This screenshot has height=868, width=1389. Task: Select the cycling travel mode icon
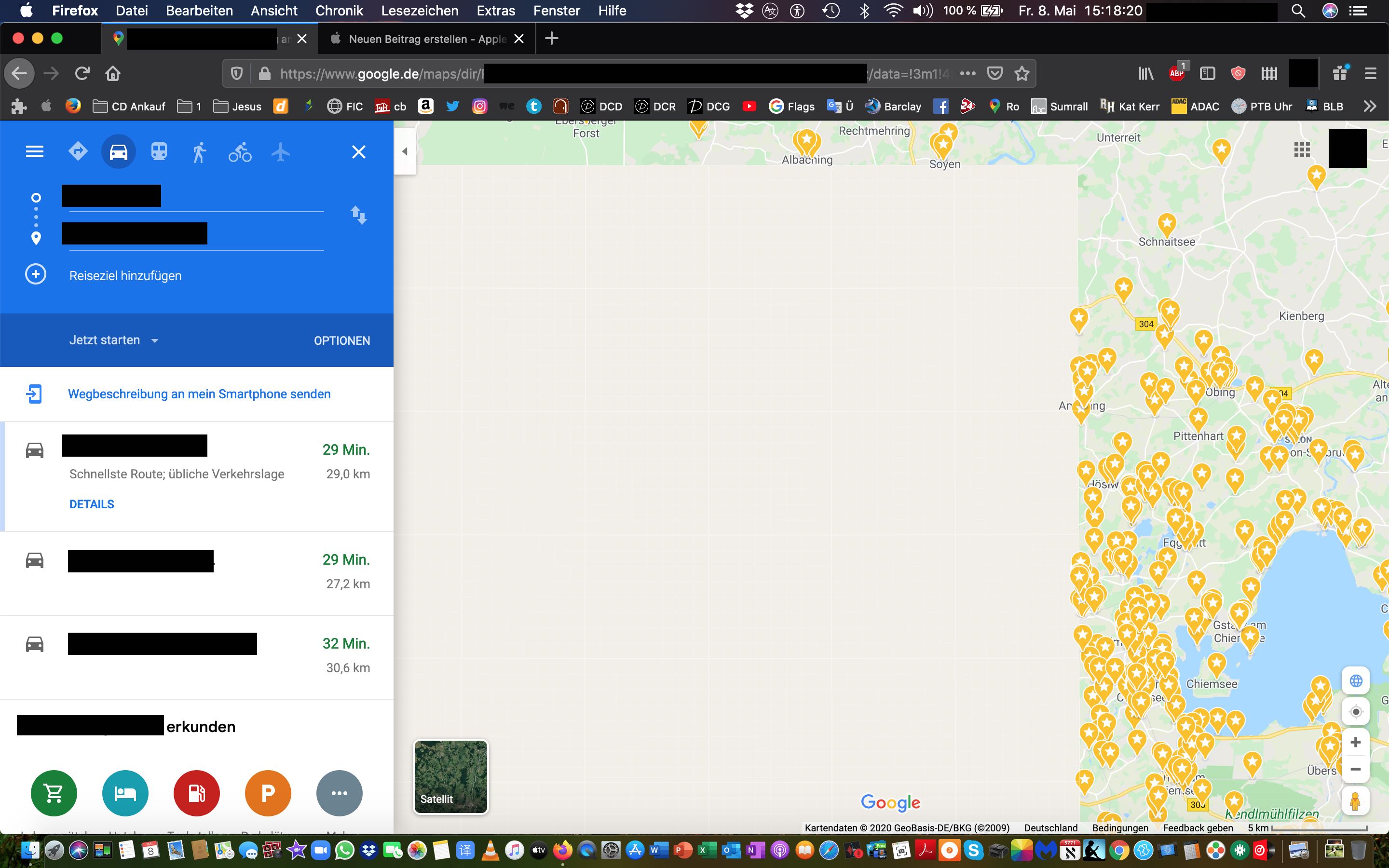[240, 152]
